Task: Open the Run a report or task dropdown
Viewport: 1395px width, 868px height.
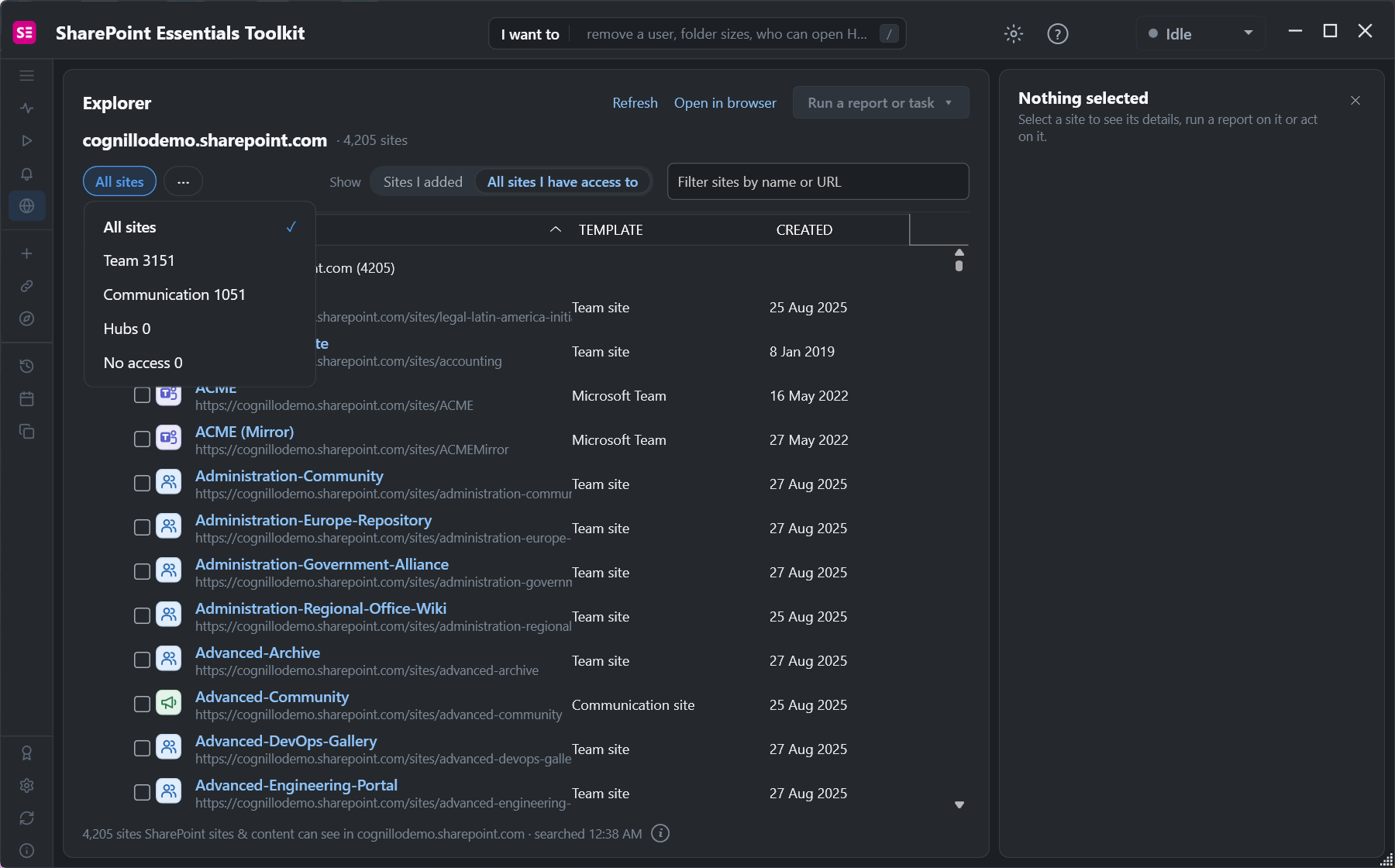Action: point(880,102)
